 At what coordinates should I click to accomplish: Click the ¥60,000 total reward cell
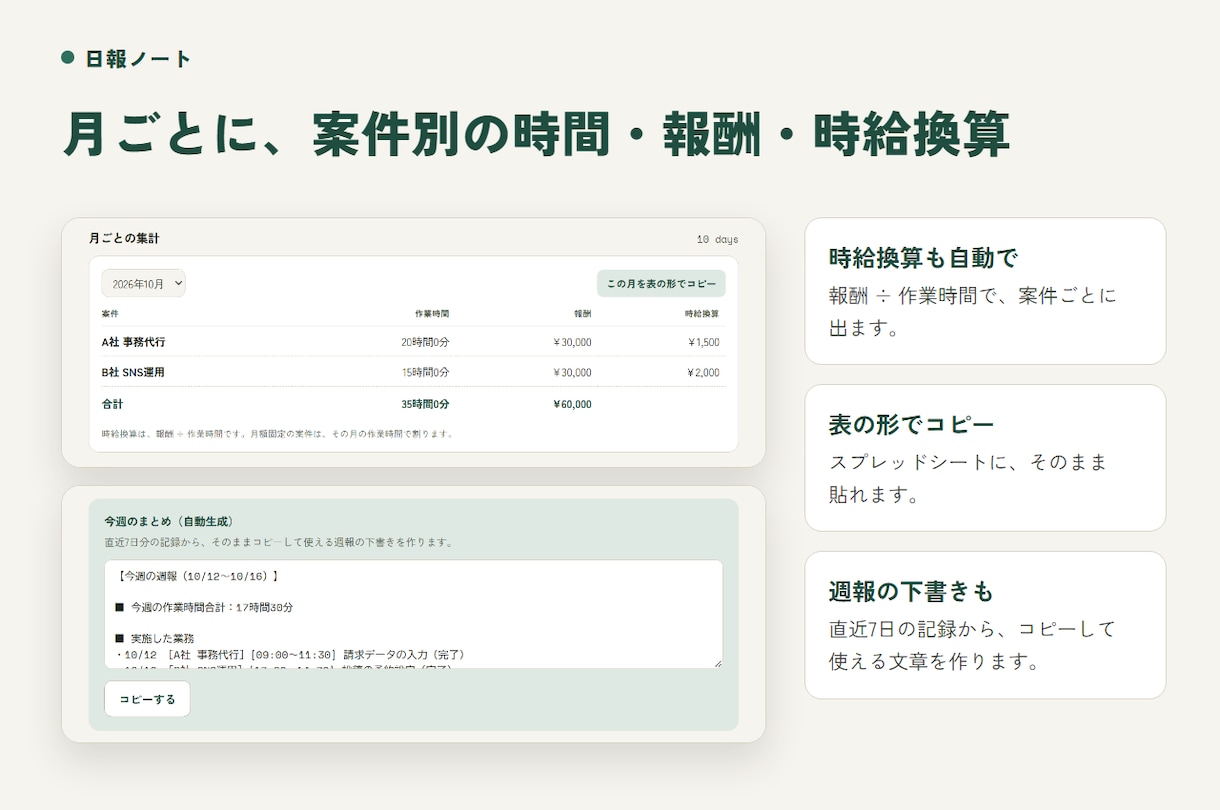(x=572, y=404)
